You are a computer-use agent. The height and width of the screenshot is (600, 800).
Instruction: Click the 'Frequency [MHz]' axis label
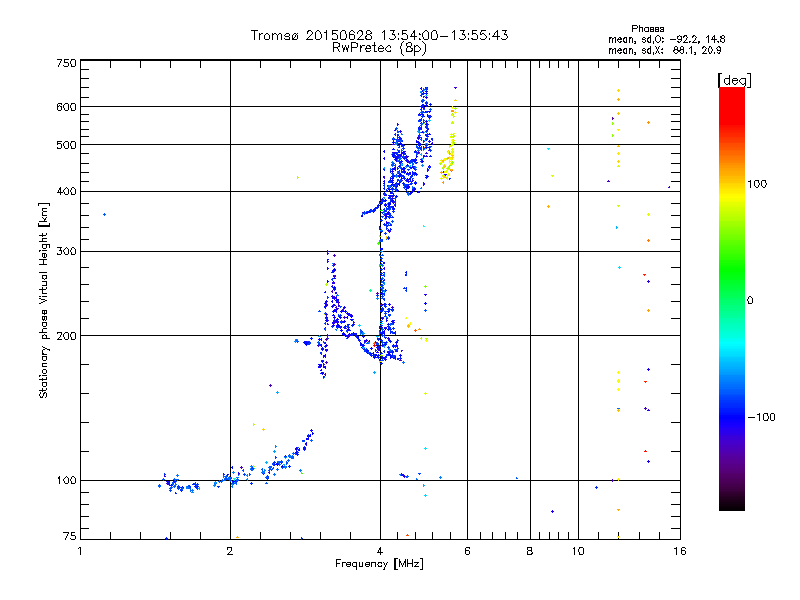point(379,564)
